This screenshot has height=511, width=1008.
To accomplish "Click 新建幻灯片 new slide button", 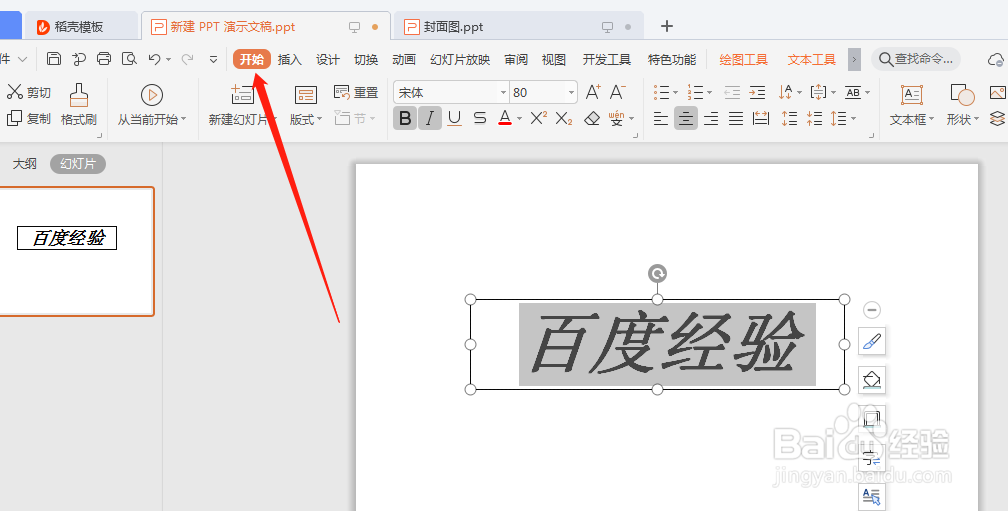I will [x=242, y=104].
